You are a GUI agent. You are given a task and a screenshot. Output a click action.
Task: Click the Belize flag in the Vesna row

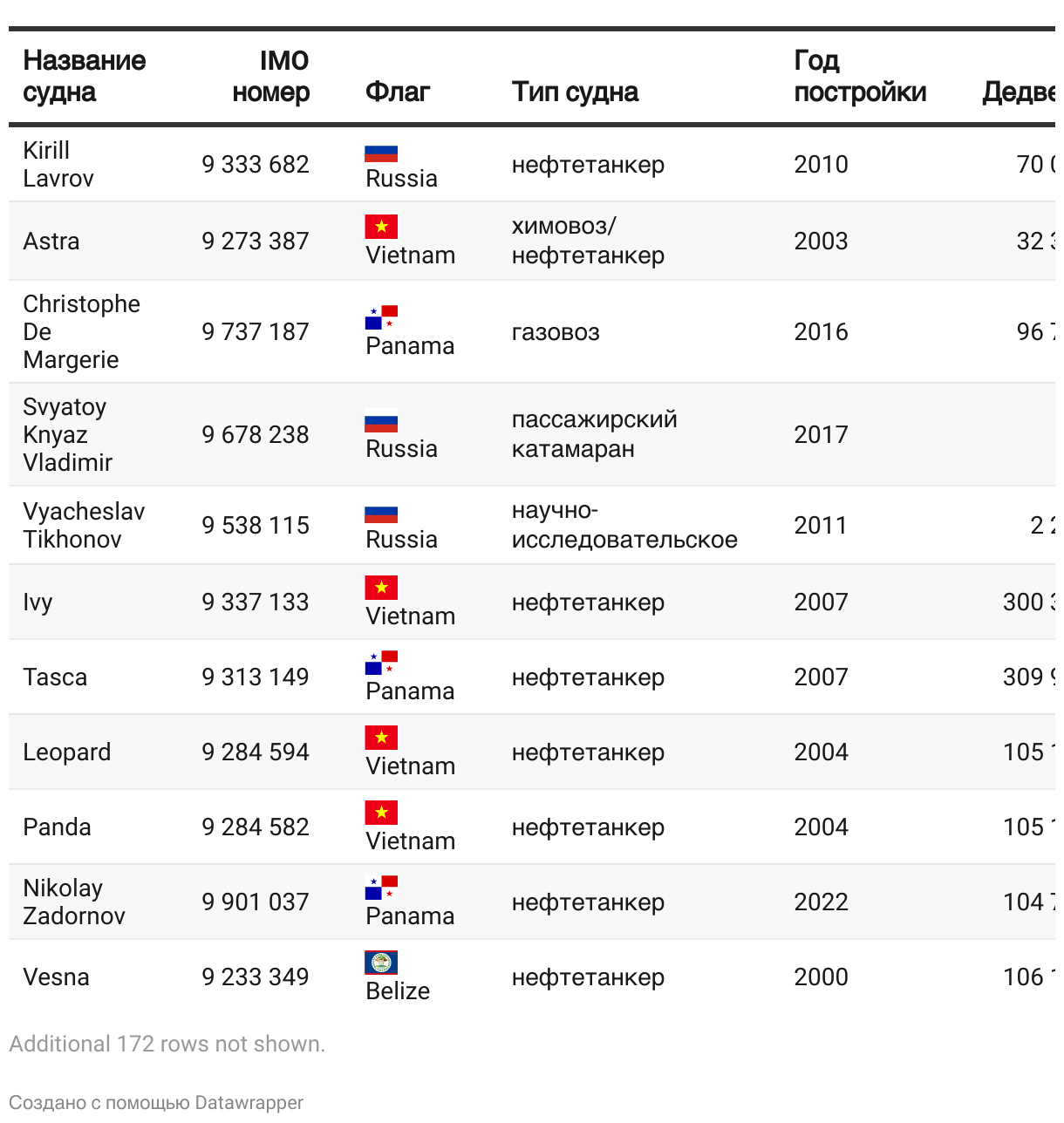381,963
